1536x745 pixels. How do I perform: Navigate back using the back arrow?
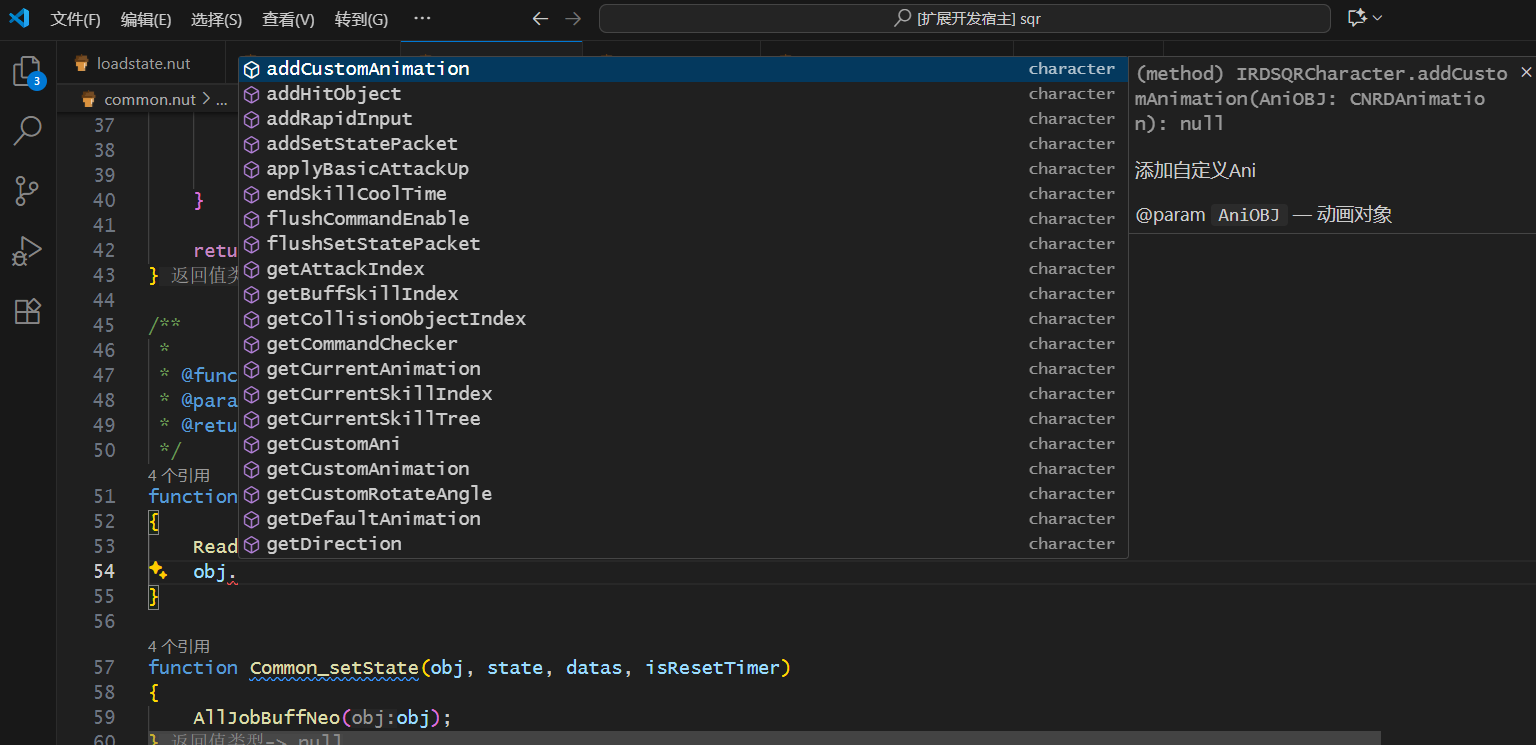pyautogui.click(x=540, y=18)
